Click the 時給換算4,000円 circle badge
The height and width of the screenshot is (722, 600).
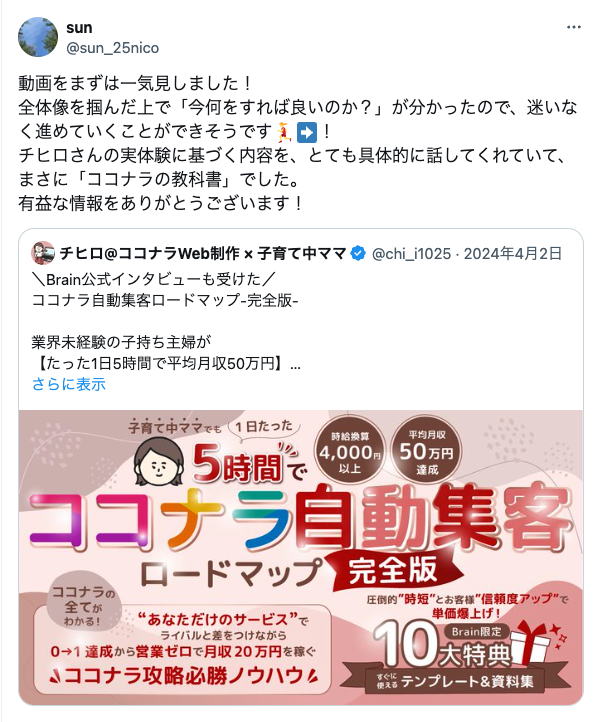pyautogui.click(x=350, y=453)
